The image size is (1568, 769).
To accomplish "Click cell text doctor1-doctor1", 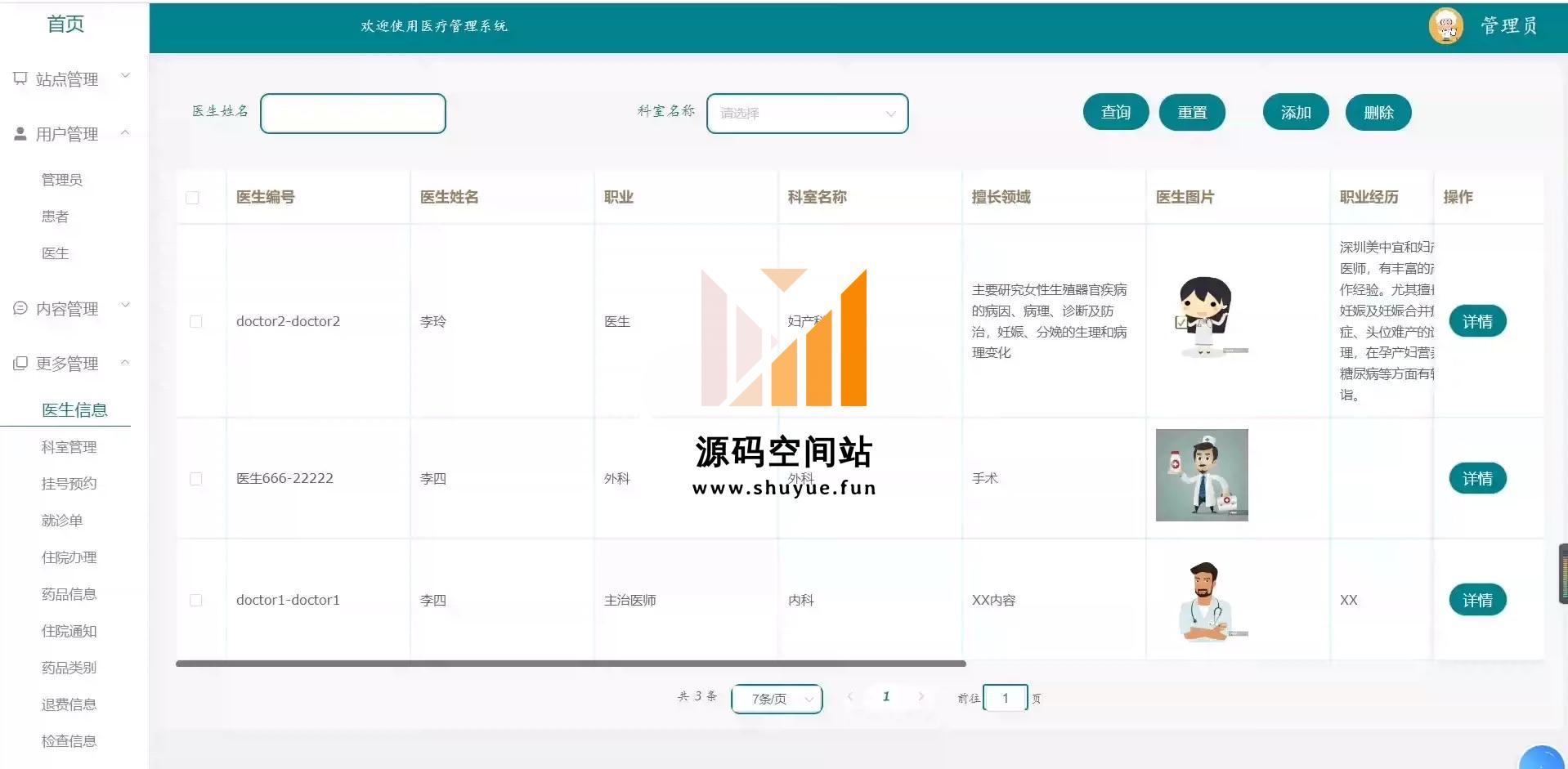I will 288,601.
